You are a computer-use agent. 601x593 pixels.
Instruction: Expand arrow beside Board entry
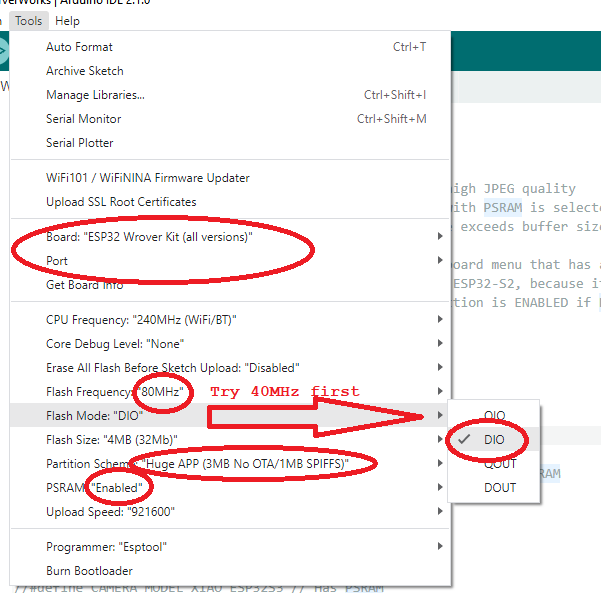coord(440,236)
